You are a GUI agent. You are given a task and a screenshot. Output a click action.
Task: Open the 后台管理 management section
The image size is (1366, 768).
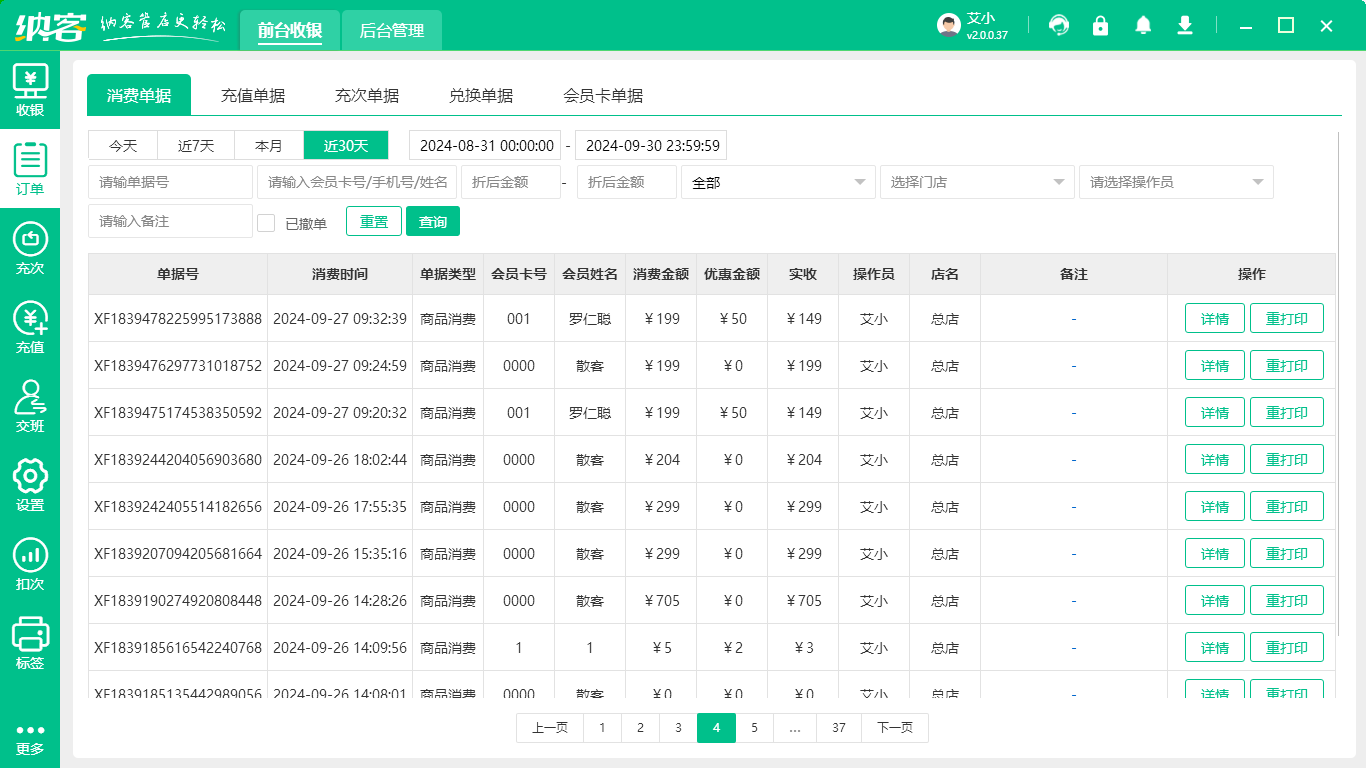click(391, 30)
